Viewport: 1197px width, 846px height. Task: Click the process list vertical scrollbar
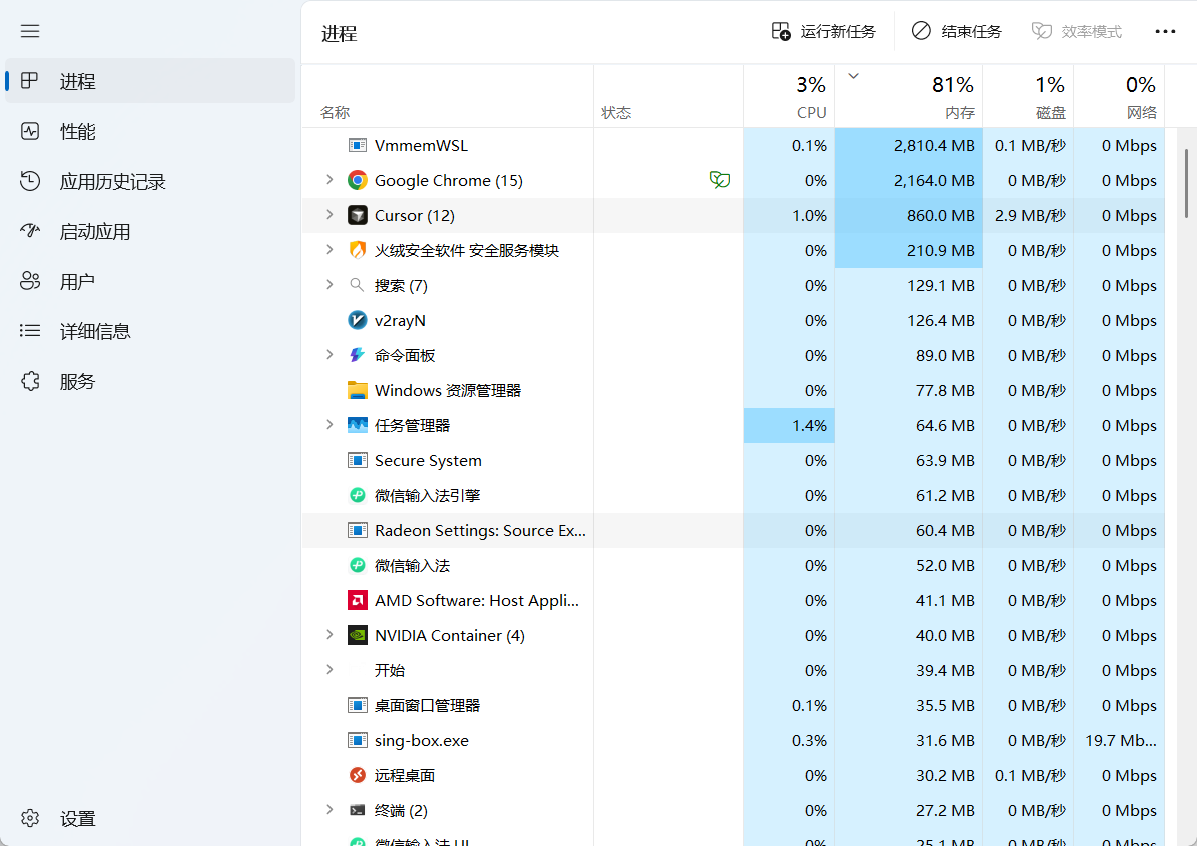[1186, 183]
